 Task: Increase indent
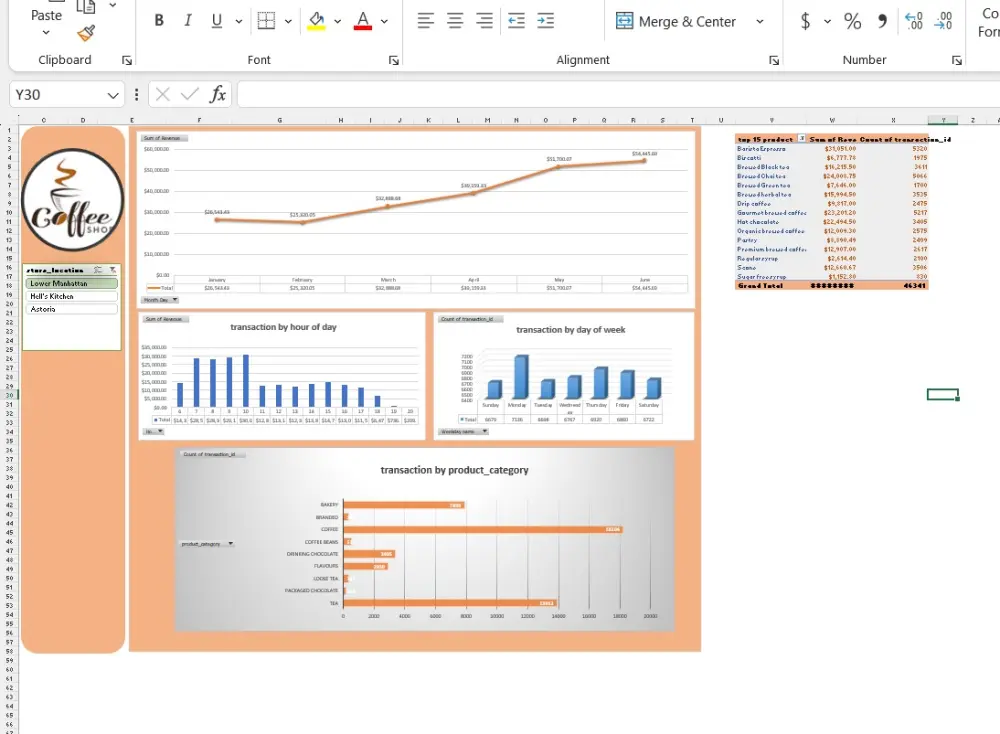click(545, 20)
